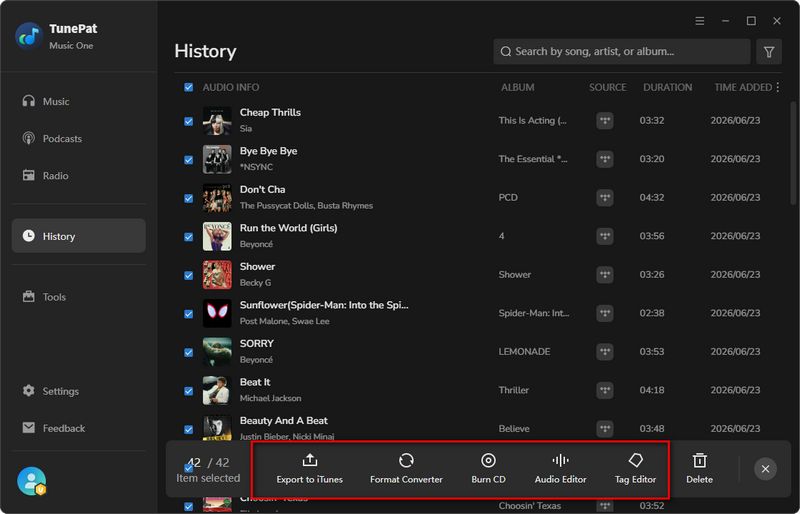Uncheck the Beat It checkbox
The height and width of the screenshot is (514, 800).
point(189,391)
